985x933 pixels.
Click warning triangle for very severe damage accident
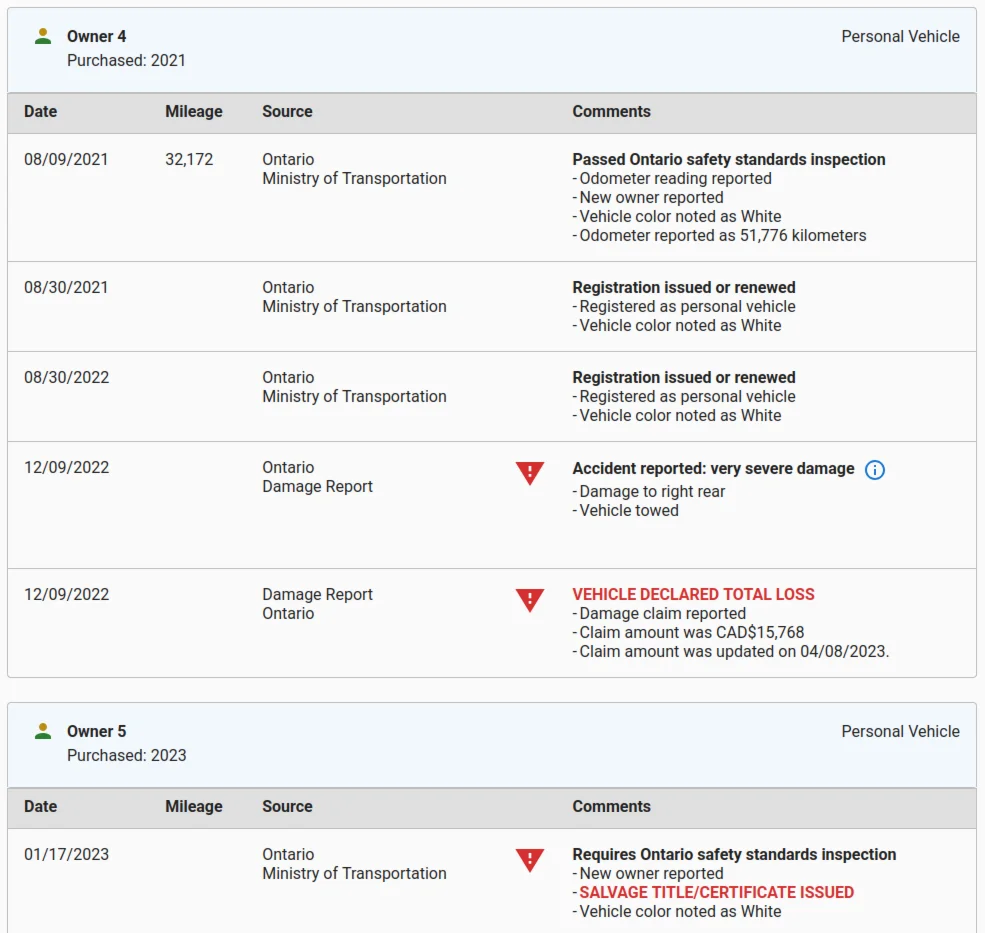[x=529, y=473]
